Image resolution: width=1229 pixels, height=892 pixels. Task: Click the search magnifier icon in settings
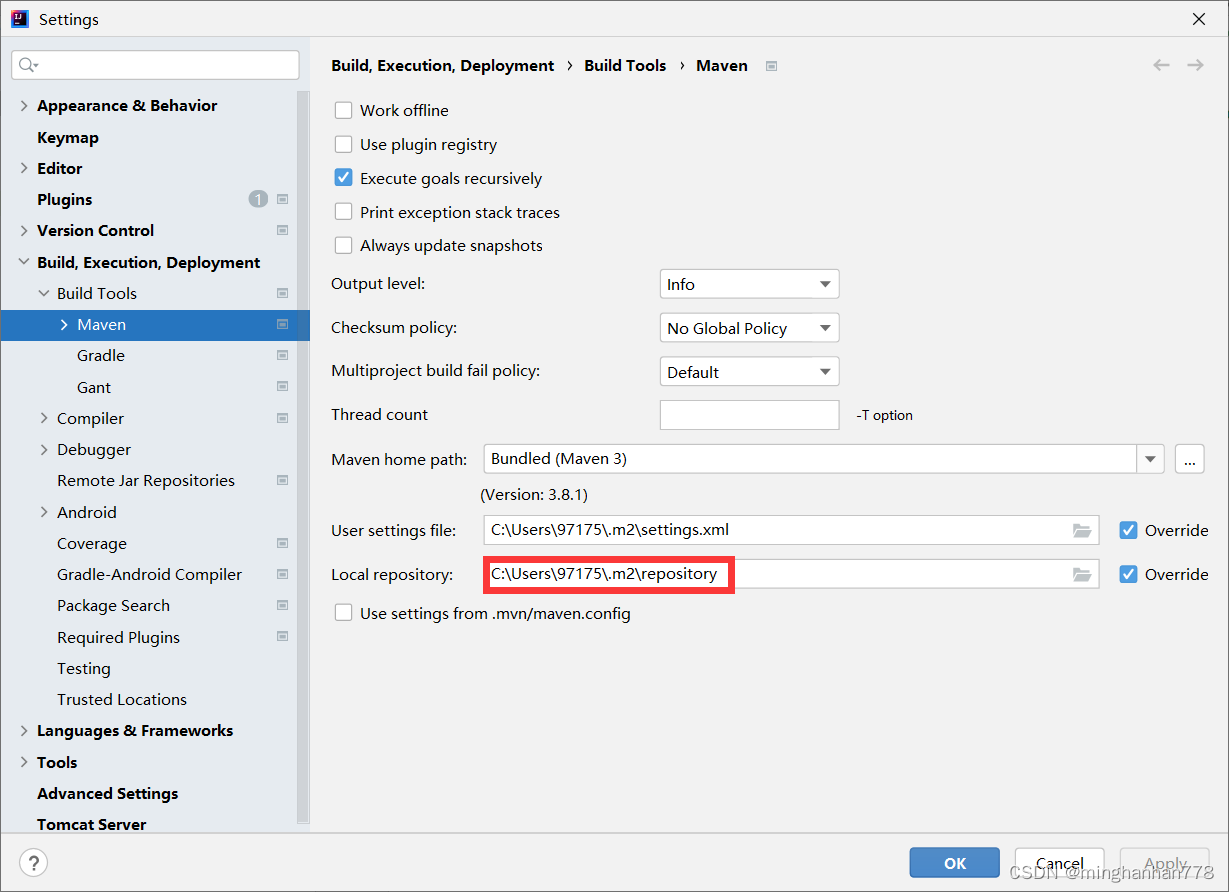click(26, 65)
